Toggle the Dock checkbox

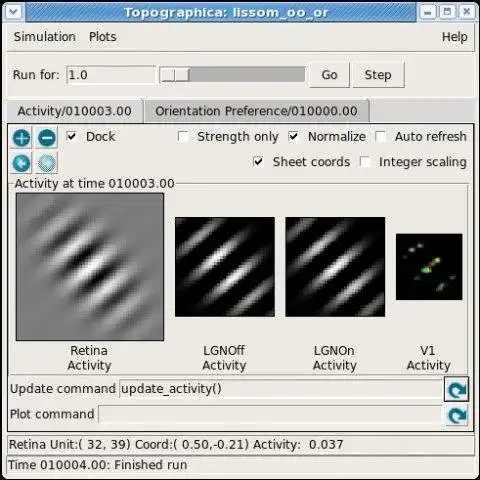tap(71, 136)
